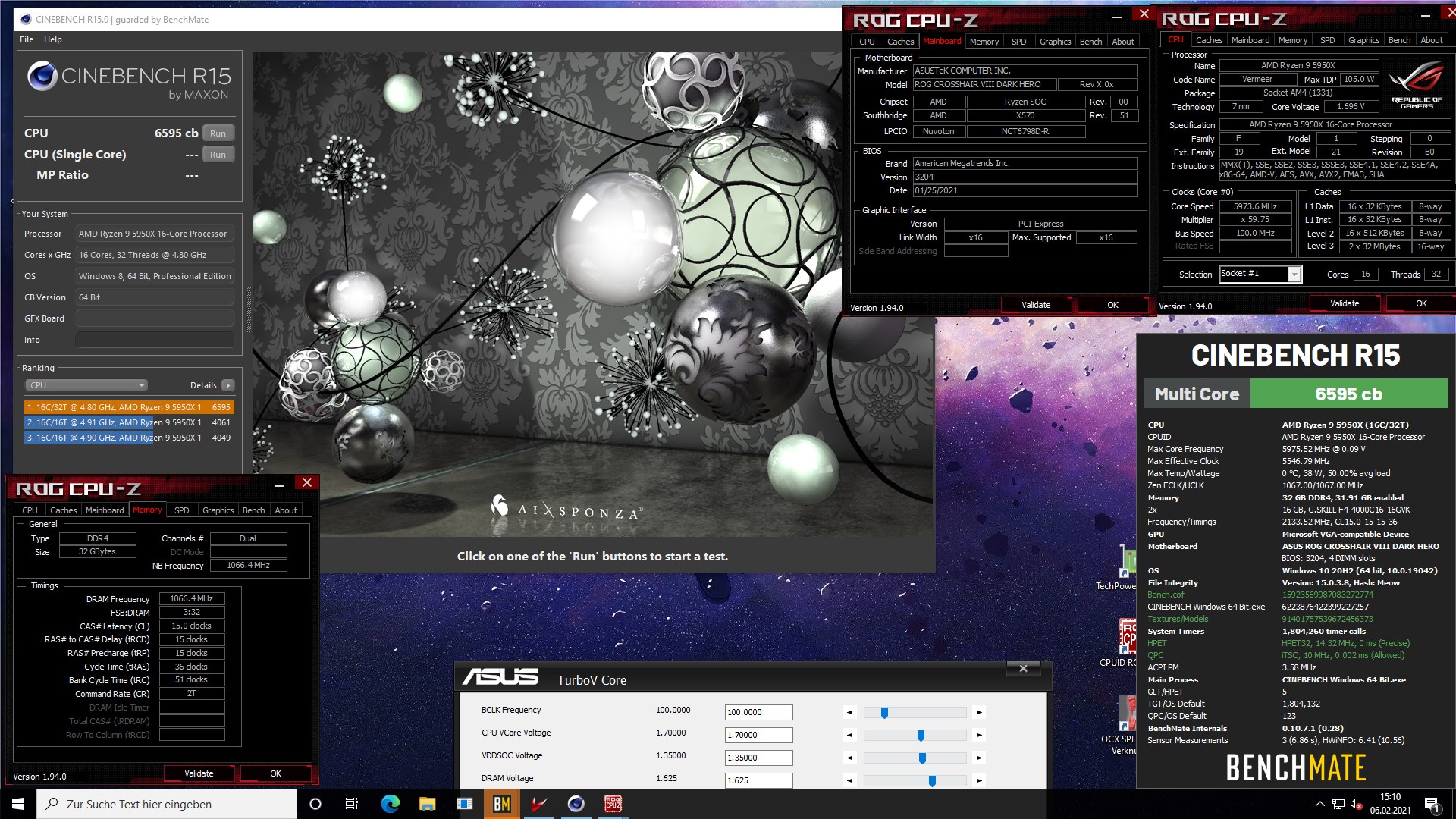
Task: Select ranking row 16C/16T @ 4.91 GHz
Action: point(129,422)
